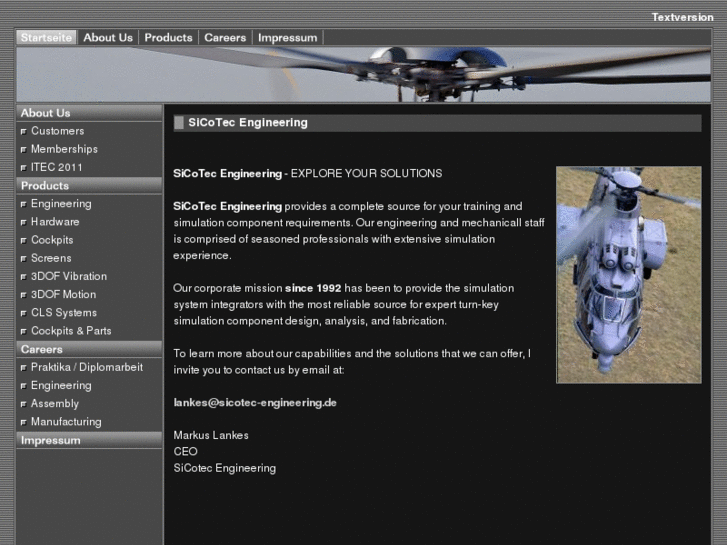Open Engineering under Products in sidebar
Viewport: 727px width, 545px height.
(x=61, y=204)
